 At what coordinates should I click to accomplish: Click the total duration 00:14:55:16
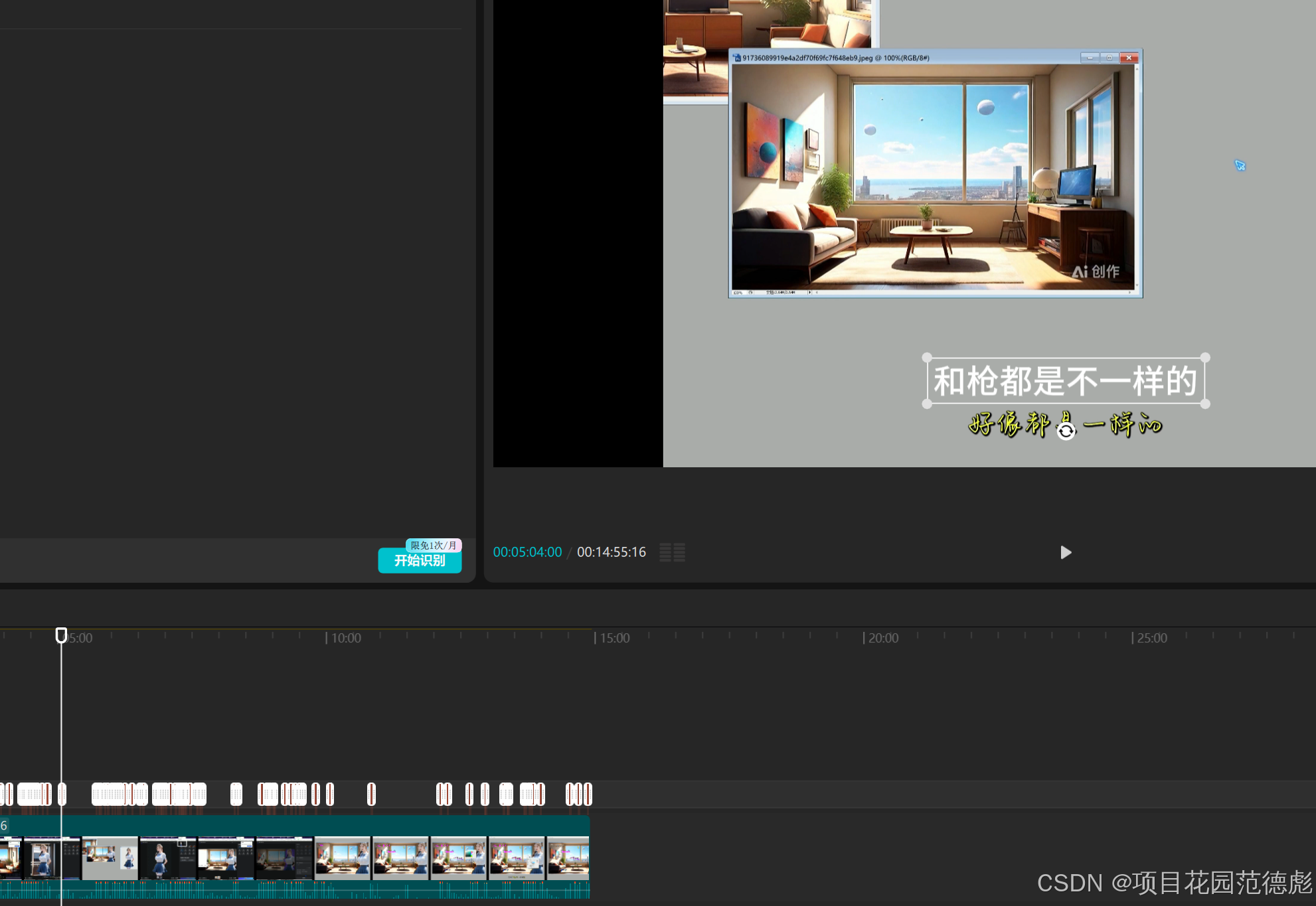click(612, 552)
